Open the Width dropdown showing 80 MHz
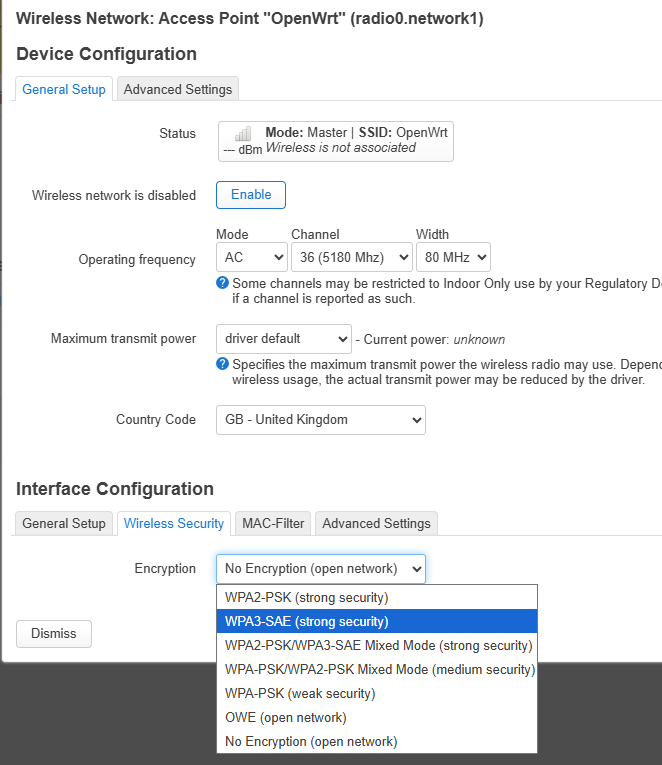The image size is (662, 765). point(453,257)
